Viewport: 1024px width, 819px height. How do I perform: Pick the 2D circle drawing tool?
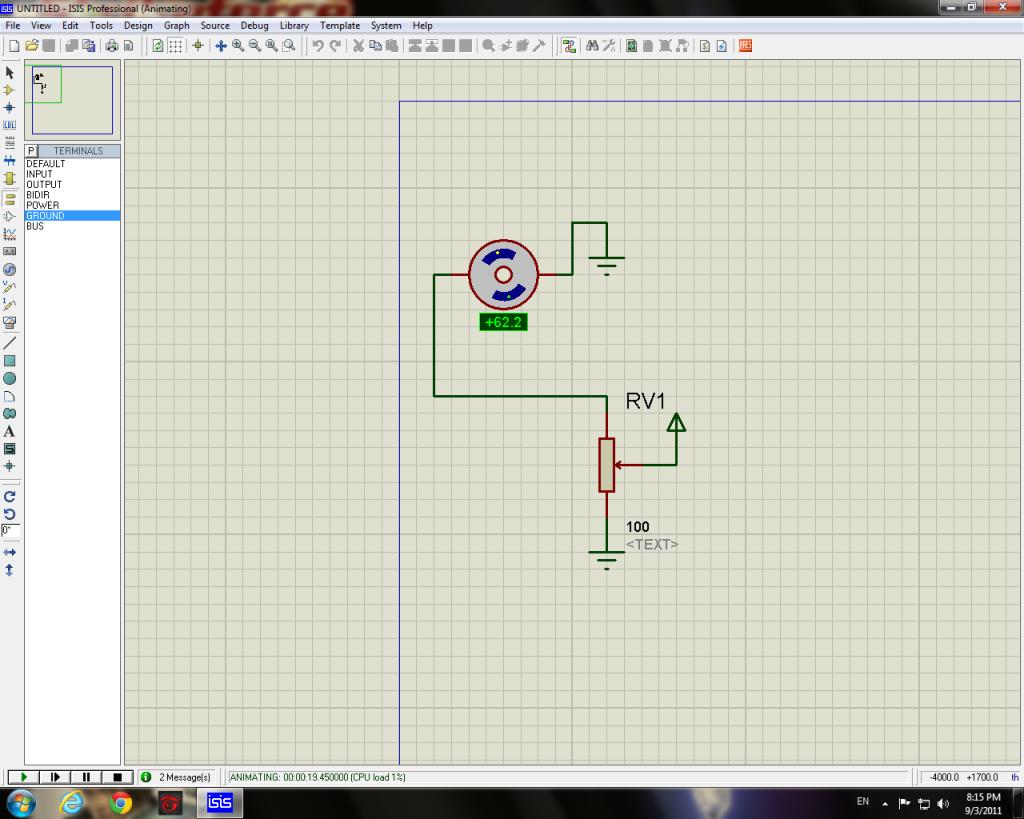10,378
